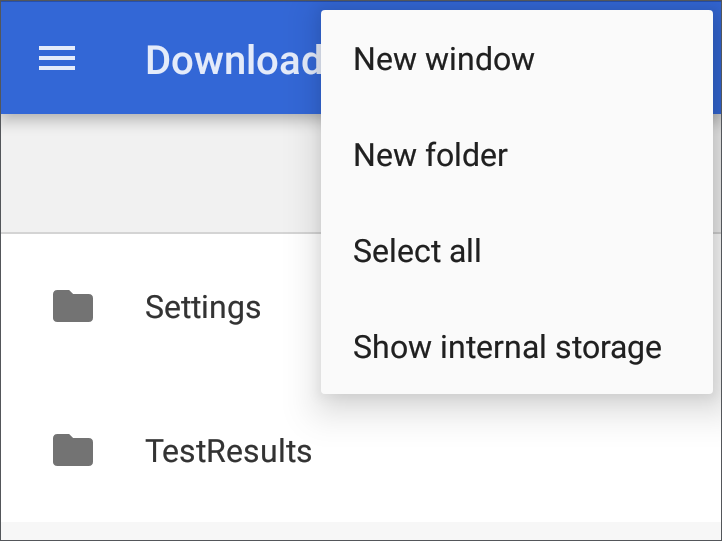Open the hamburger navigation drawer
This screenshot has width=722, height=541.
coord(57,58)
